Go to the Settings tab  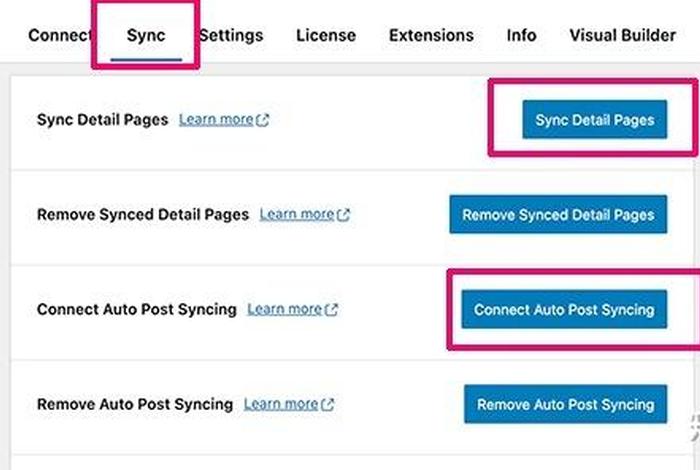[232, 35]
